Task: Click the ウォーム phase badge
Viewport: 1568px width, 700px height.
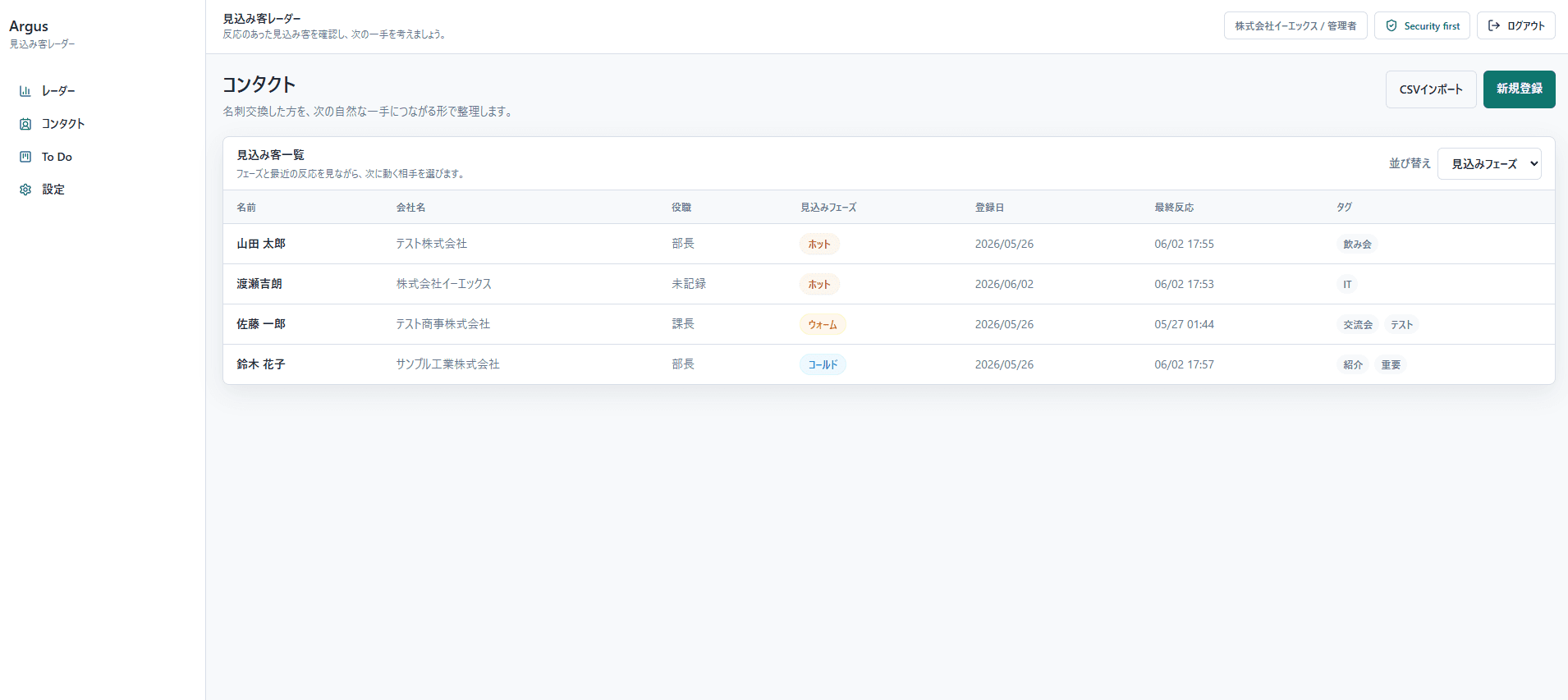Action: point(823,324)
